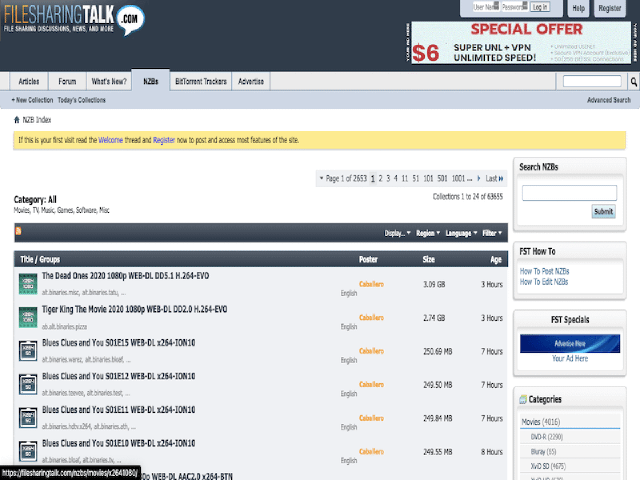Image resolution: width=640 pixels, height=480 pixels.
Task: Click the Register link in yellow notice
Action: click(164, 140)
